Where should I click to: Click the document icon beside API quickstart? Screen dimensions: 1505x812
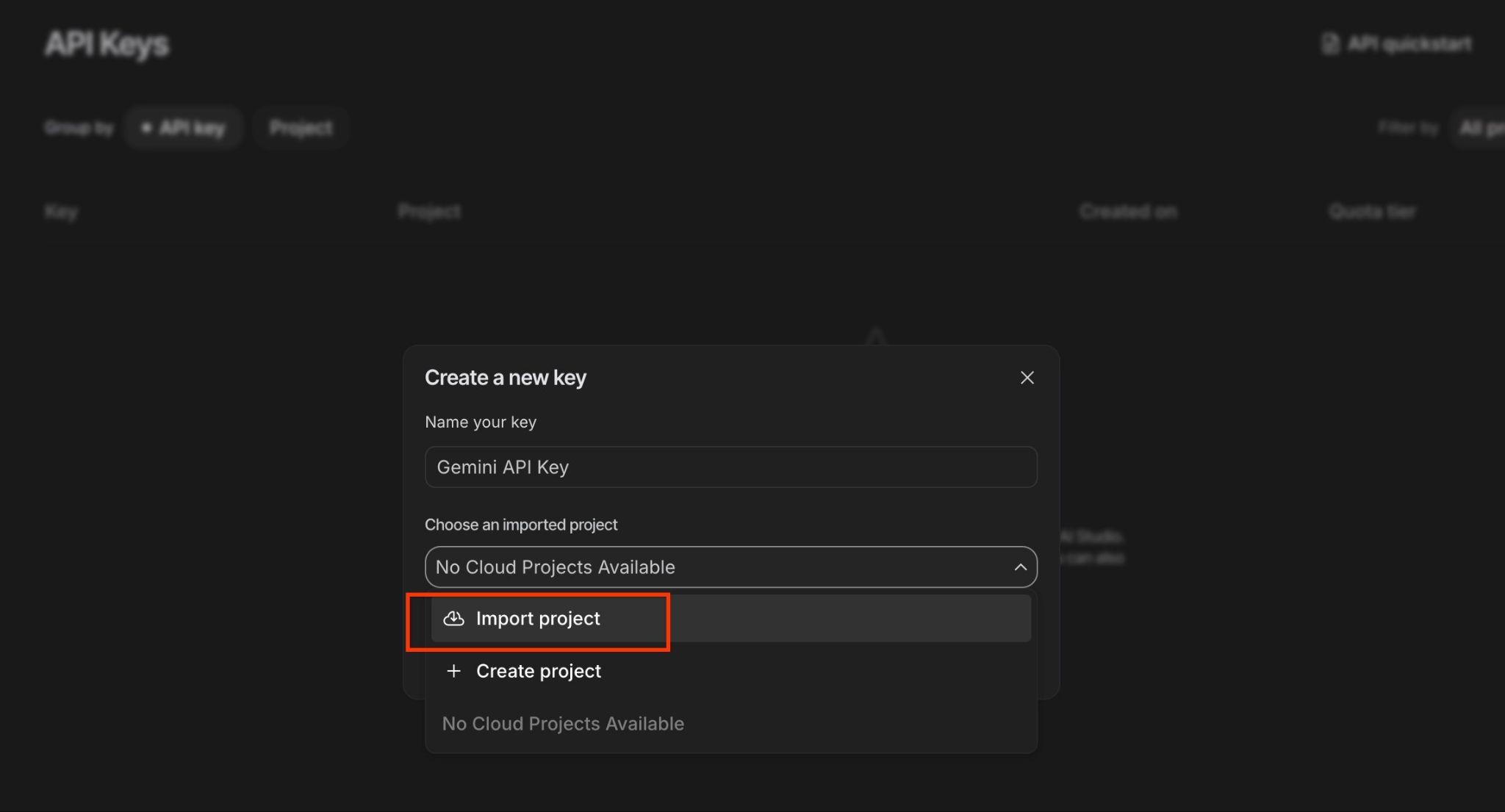(1329, 44)
